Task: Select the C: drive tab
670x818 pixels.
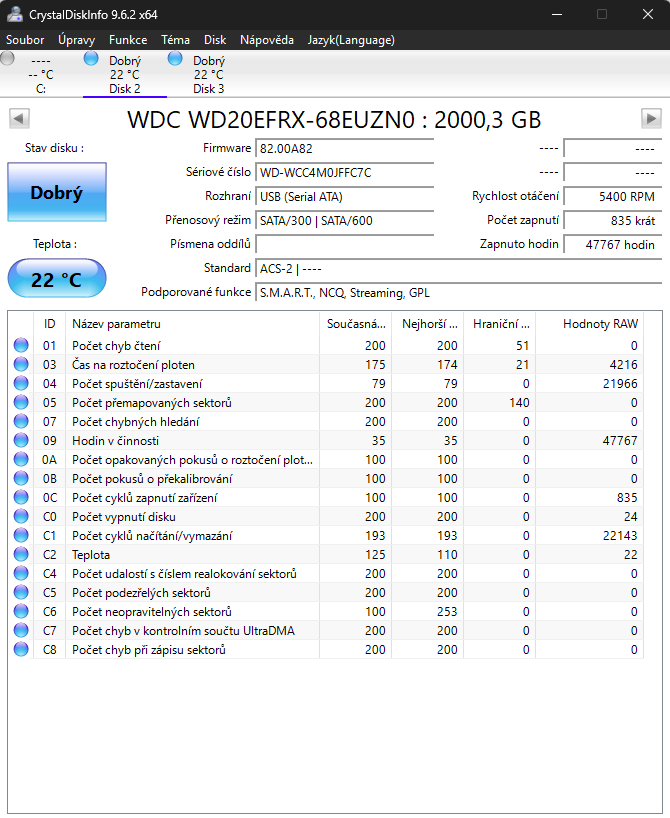Action: (41, 74)
